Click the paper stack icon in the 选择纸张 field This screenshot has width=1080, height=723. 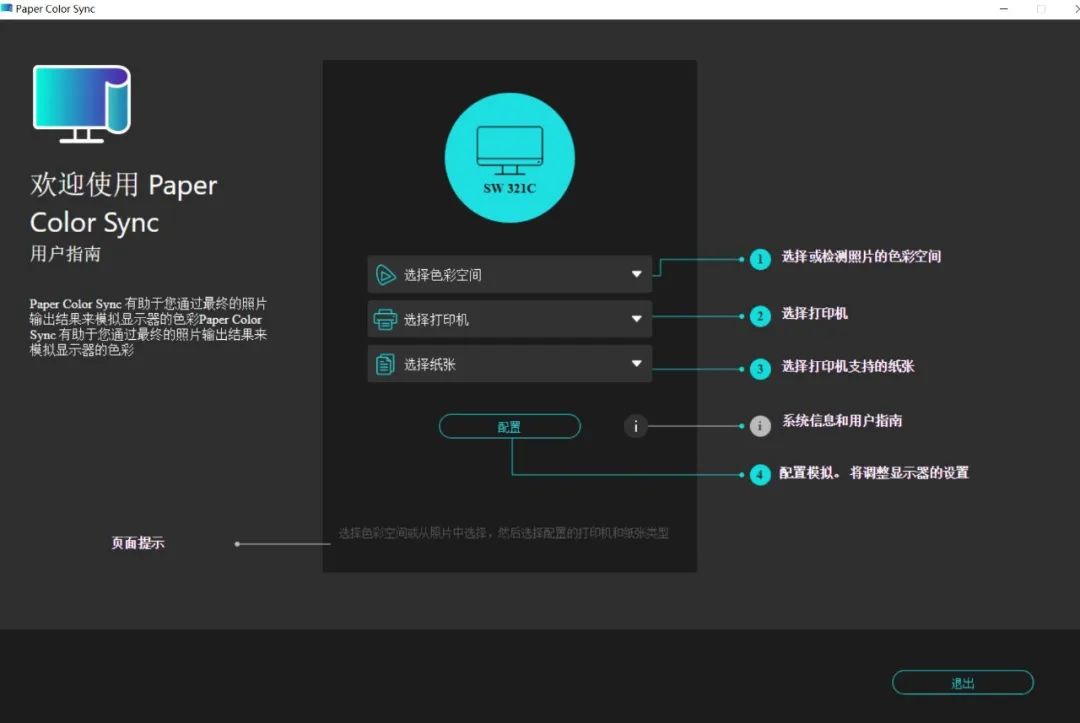click(386, 363)
